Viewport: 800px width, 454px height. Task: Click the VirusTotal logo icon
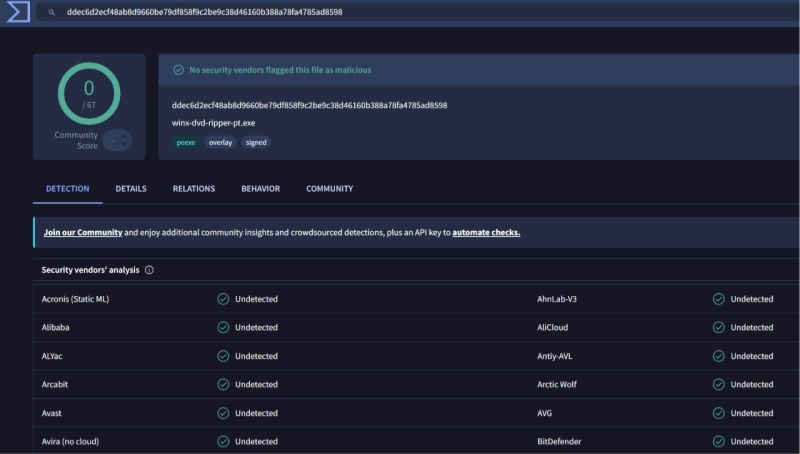(18, 11)
